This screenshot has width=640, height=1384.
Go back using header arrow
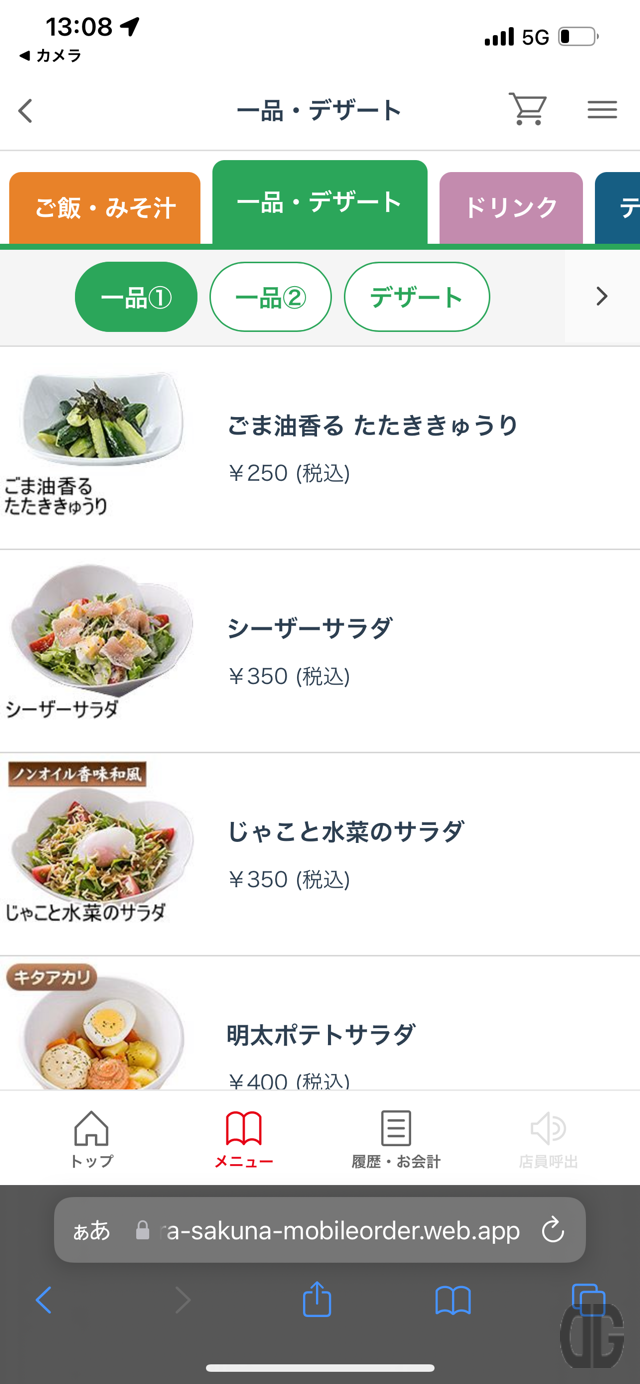point(26,110)
